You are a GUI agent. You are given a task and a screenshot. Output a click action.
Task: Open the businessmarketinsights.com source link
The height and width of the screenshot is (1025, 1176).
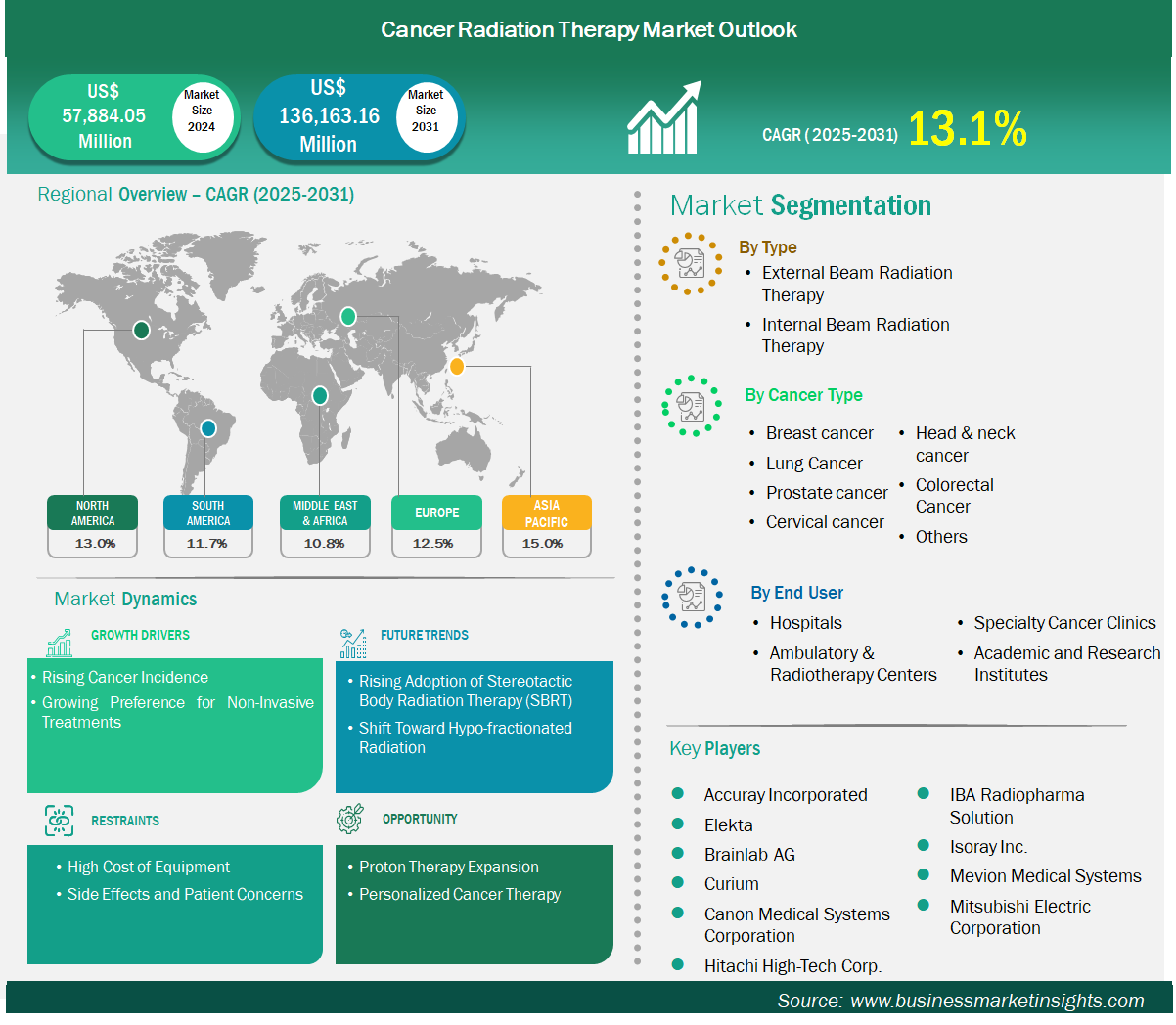click(x=997, y=1001)
